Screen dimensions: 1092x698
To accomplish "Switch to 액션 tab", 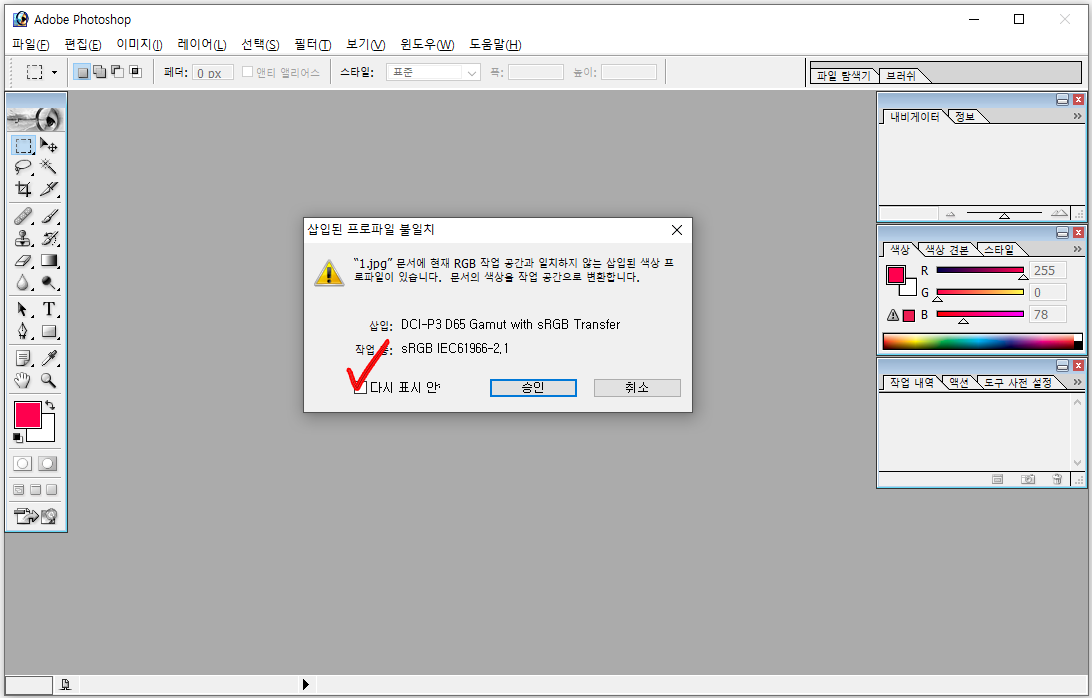I will click(959, 382).
